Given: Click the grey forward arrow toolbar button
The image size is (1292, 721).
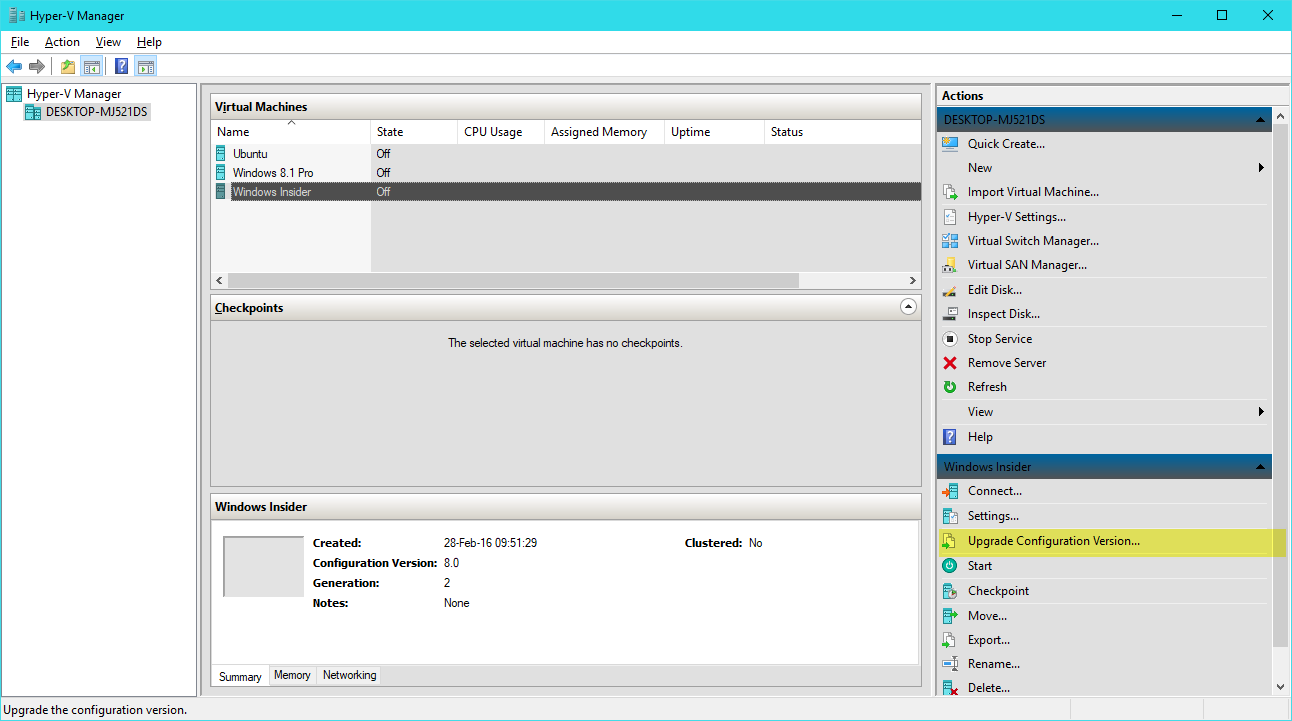Looking at the screenshot, I should (x=37, y=67).
